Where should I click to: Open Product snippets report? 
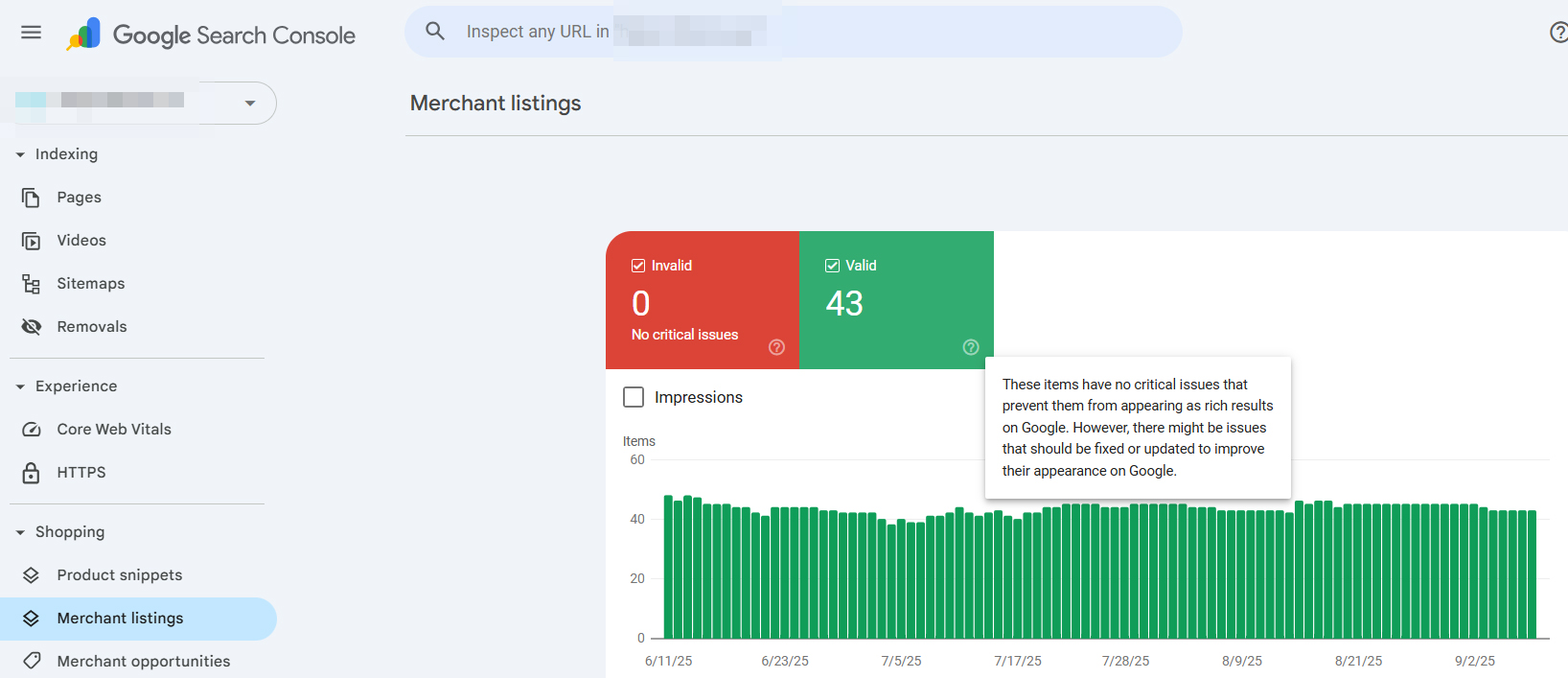[x=119, y=575]
